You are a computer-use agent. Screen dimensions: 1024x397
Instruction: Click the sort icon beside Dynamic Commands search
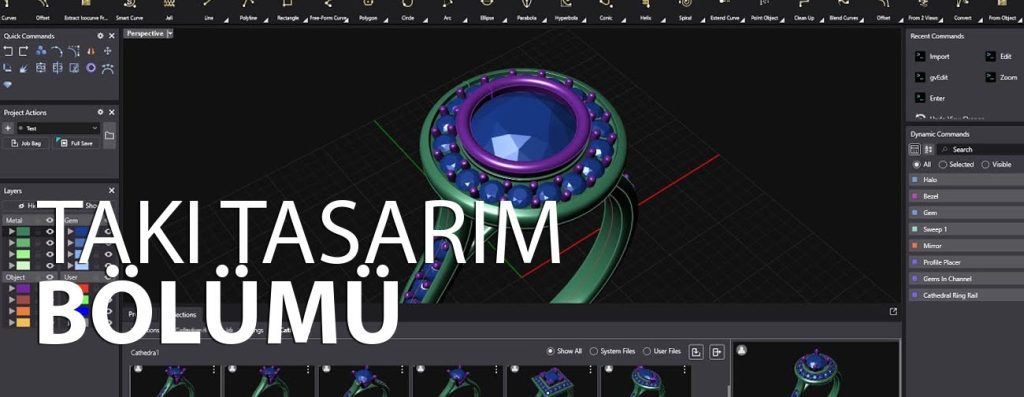click(929, 150)
